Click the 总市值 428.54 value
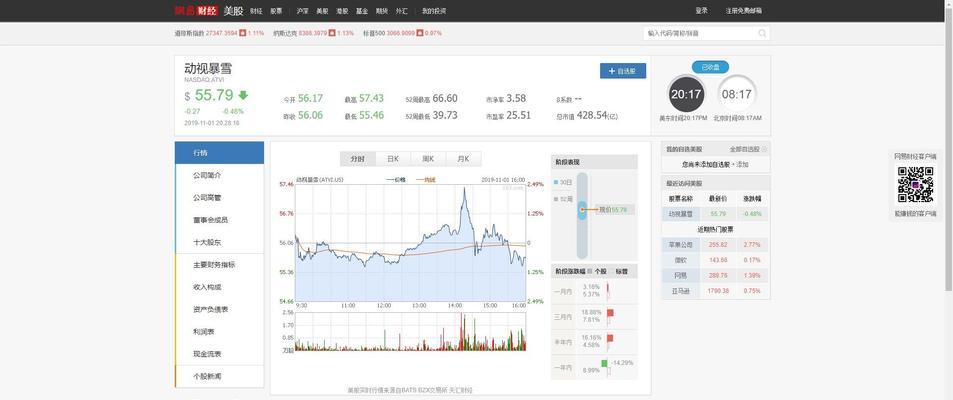The height and width of the screenshot is (400, 953). pyautogui.click(x=597, y=115)
